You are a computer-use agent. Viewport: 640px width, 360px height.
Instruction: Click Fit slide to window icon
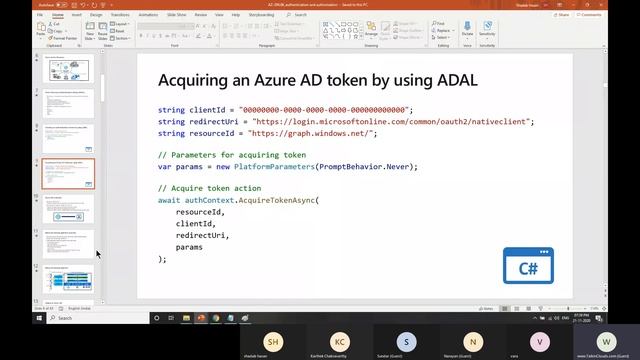(604, 309)
